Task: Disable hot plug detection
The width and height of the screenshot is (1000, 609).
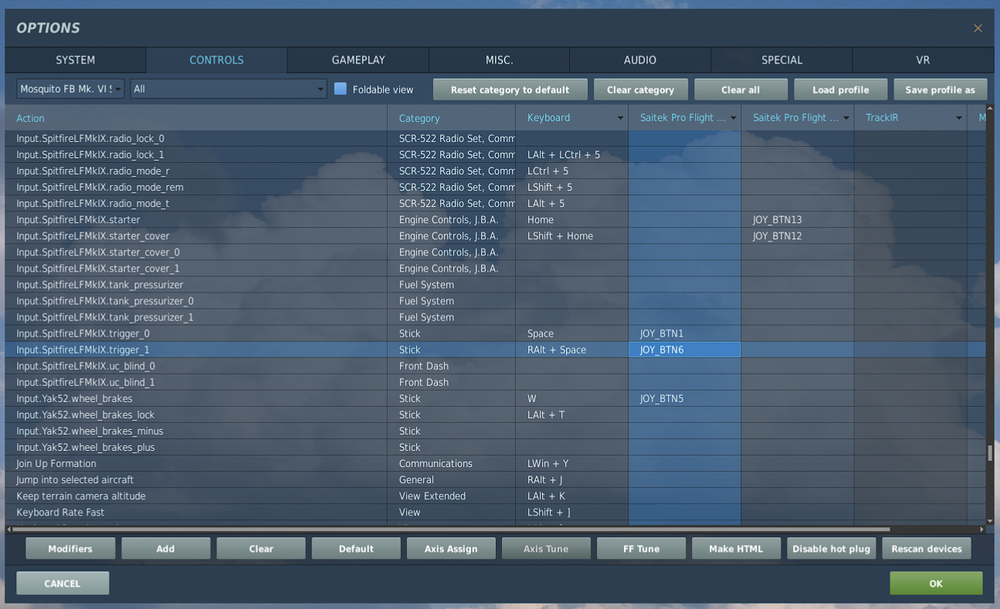Action: point(831,548)
